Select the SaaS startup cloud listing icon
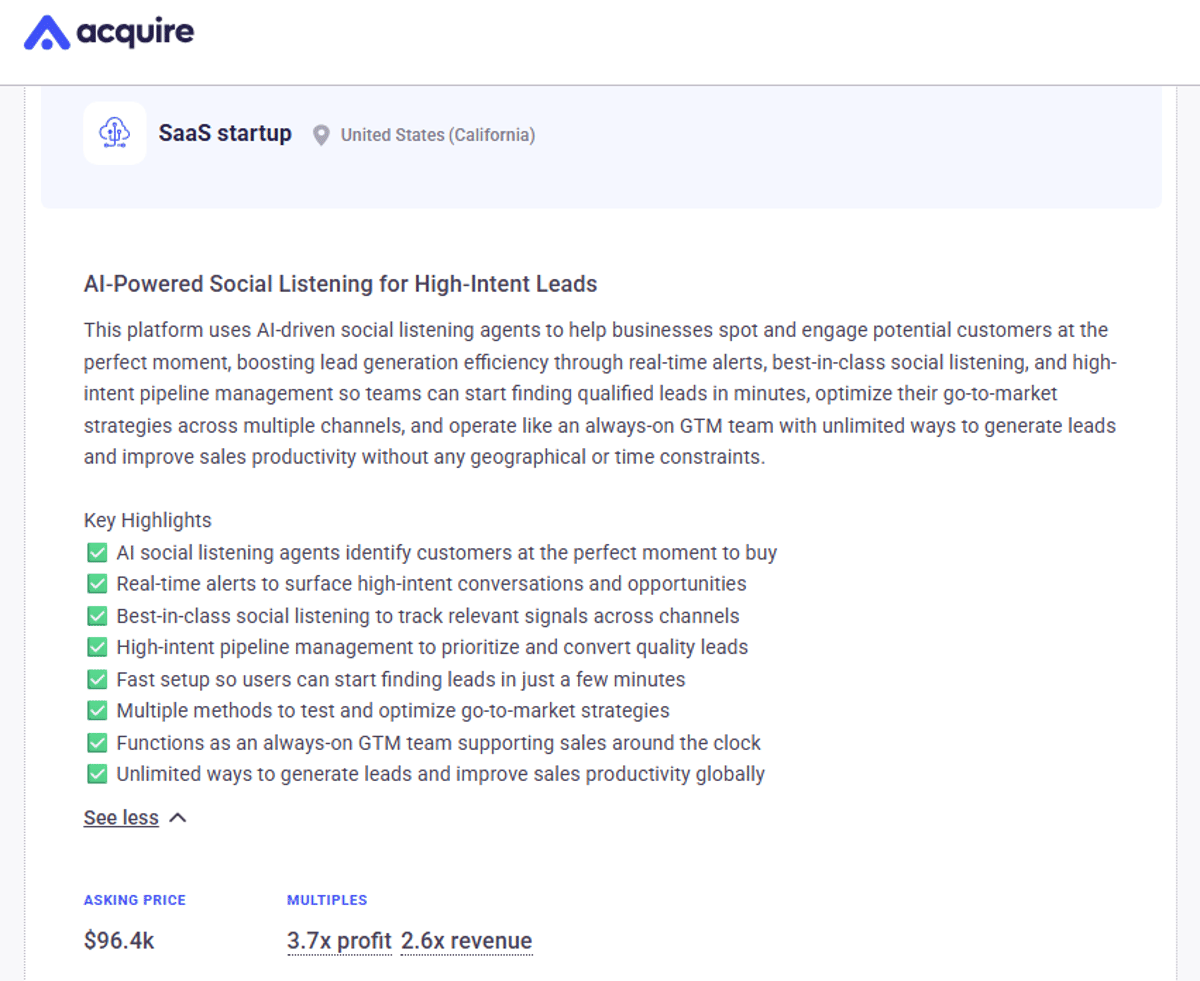Screen dimensions: 1200x981 click(x=114, y=132)
